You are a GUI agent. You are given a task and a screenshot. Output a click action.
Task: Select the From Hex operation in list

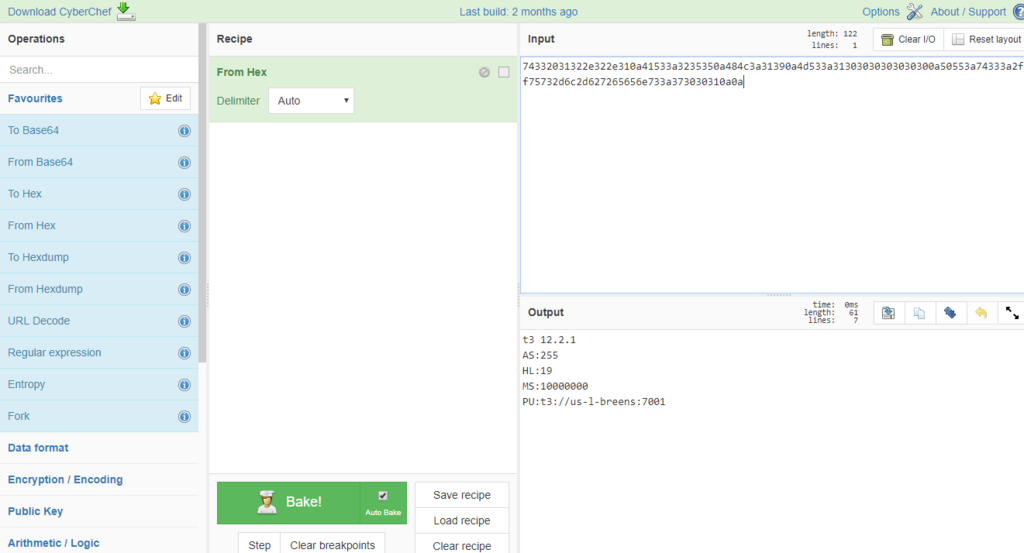point(99,226)
